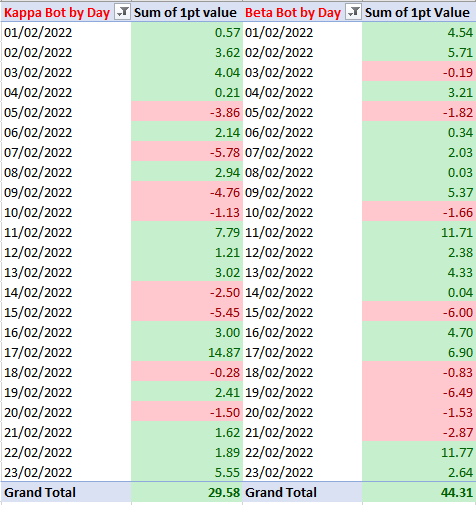Click the Kappa cell showing -5.78
The width and height of the screenshot is (476, 505).
pyautogui.click(x=187, y=152)
